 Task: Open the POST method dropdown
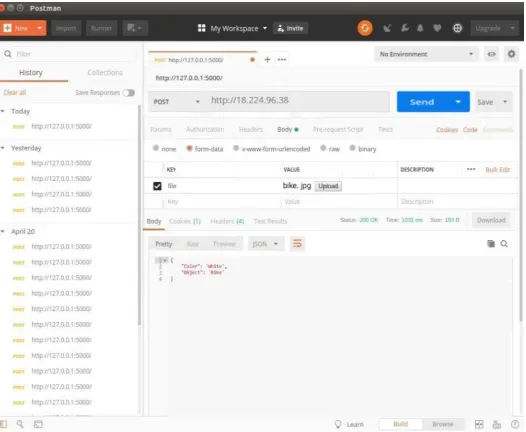point(176,101)
